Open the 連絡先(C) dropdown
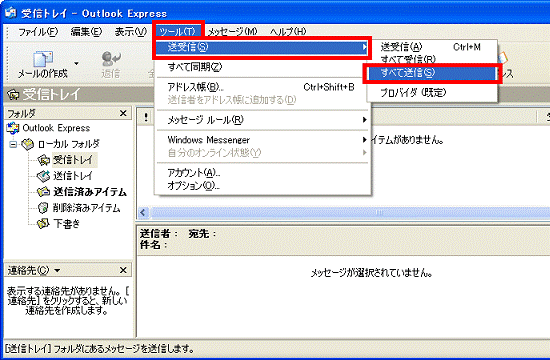Viewport: 550px width, 360px height. pyautogui.click(x=57, y=271)
